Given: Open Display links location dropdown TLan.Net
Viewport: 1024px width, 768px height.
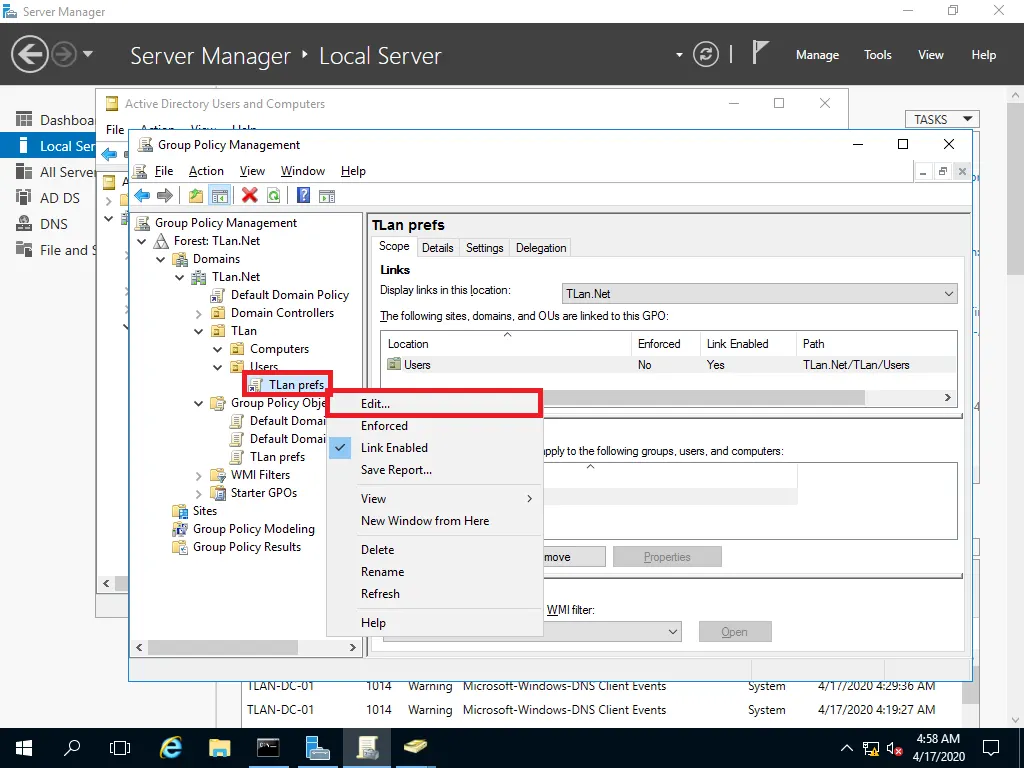Looking at the screenshot, I should point(760,294).
